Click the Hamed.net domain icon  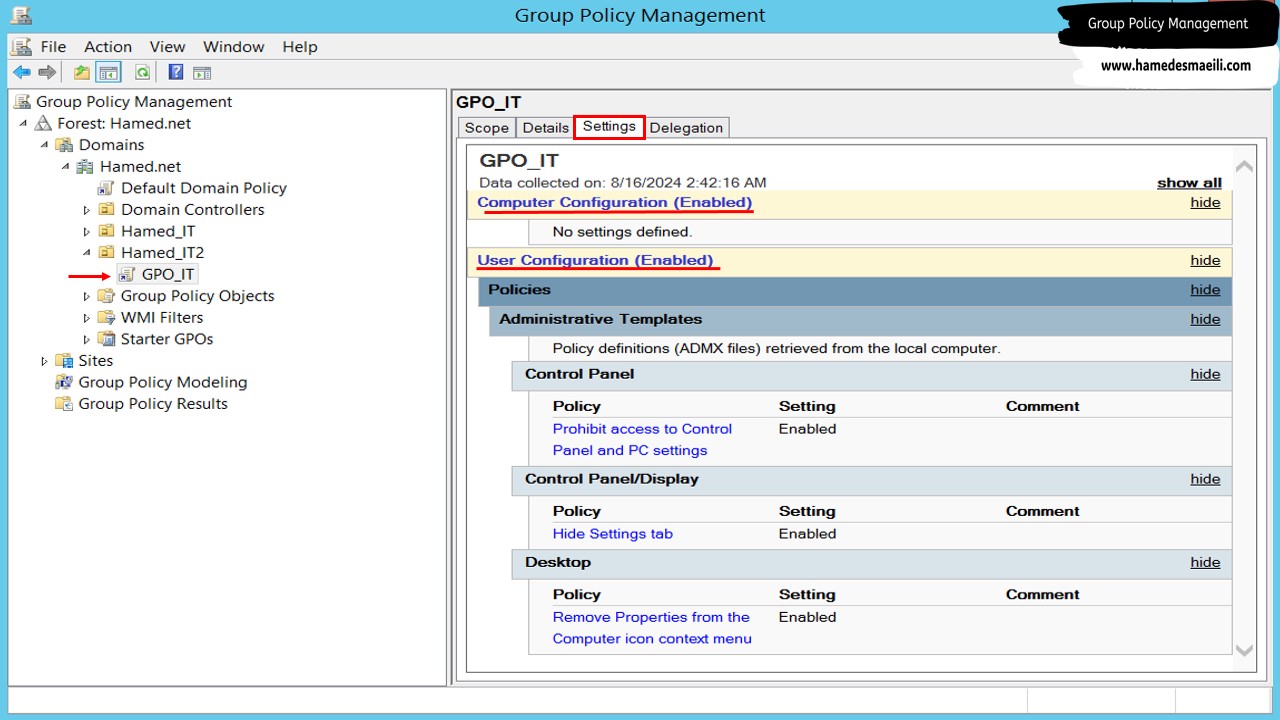86,166
